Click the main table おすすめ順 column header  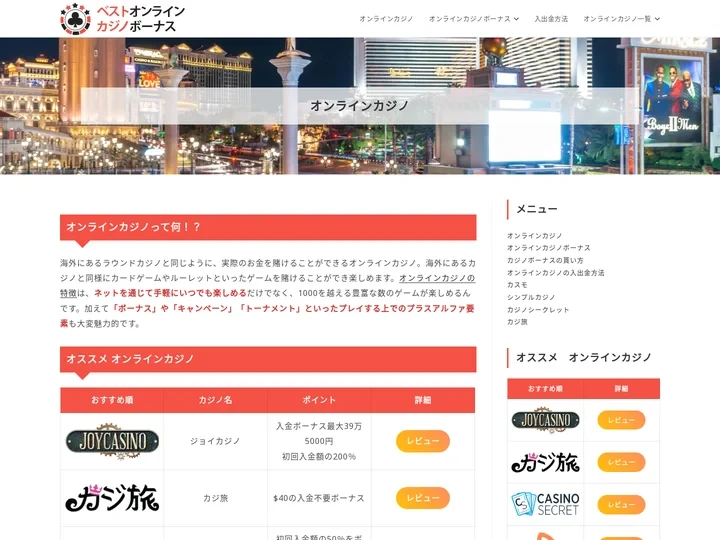[112, 400]
